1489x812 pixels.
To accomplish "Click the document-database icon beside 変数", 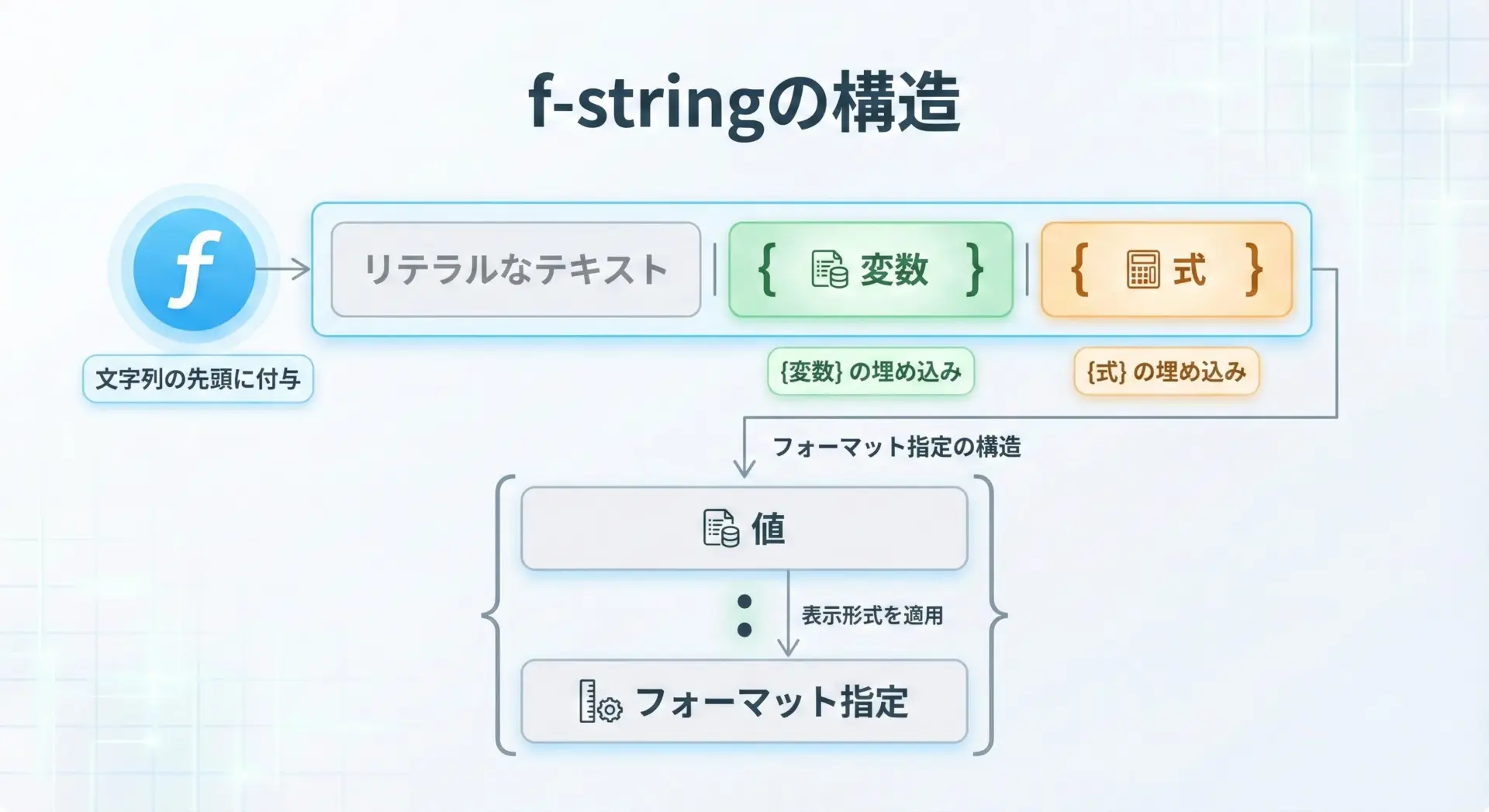I will coord(829,270).
